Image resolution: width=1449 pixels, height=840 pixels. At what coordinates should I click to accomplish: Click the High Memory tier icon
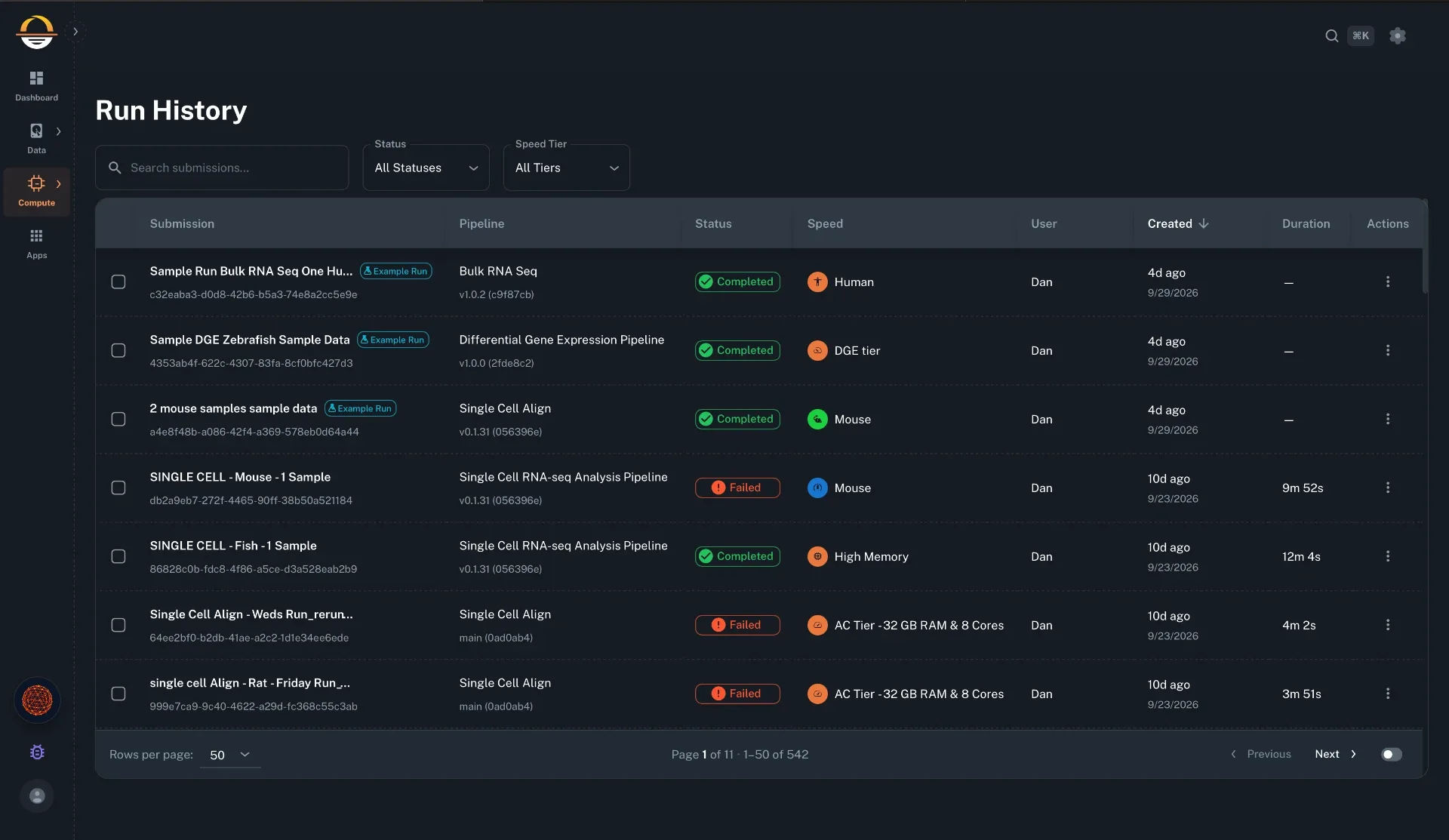click(x=817, y=556)
